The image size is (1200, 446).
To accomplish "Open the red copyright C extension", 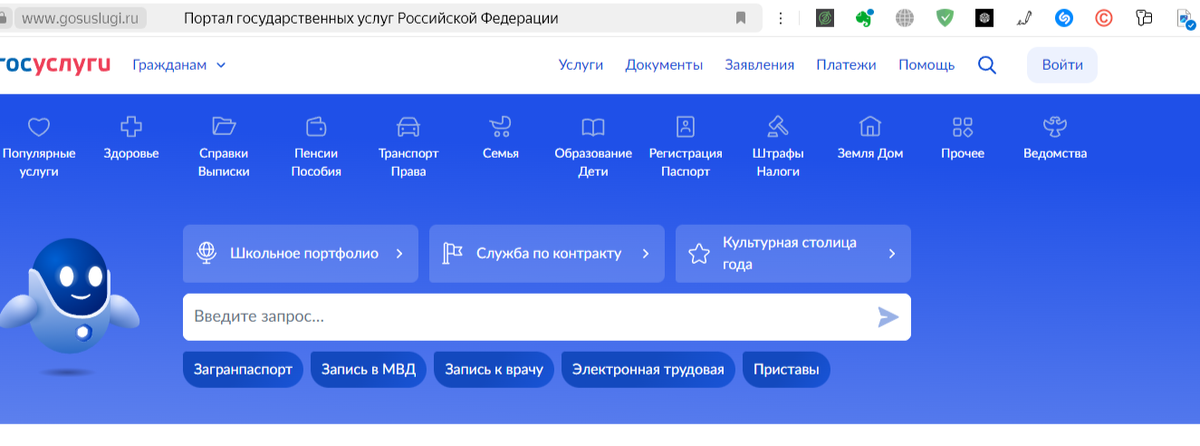I will (x=1105, y=18).
